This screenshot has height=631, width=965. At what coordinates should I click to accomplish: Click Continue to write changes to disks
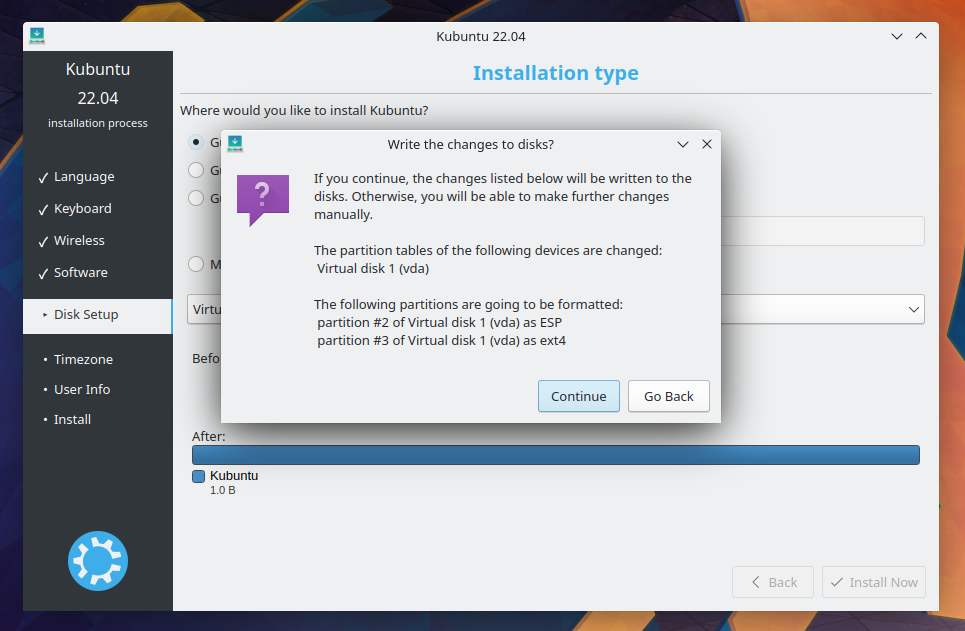coord(579,396)
